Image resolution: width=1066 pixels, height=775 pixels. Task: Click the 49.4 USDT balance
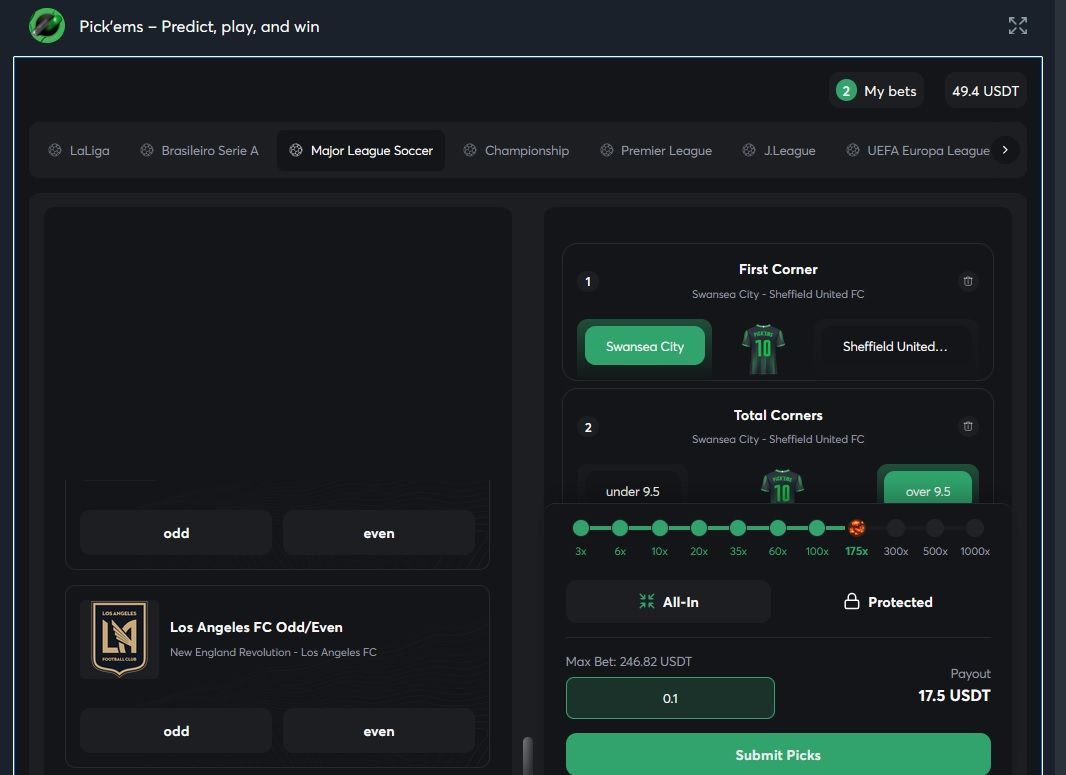(x=985, y=91)
